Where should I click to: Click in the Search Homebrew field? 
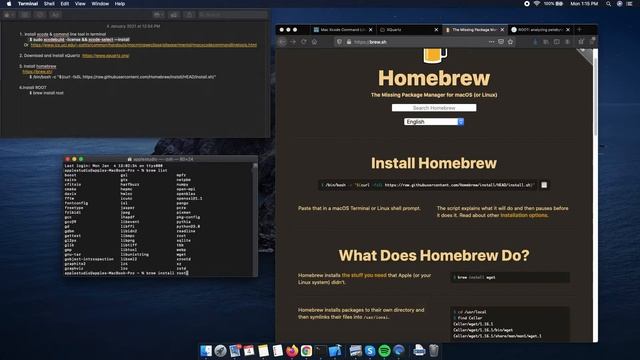(434, 108)
